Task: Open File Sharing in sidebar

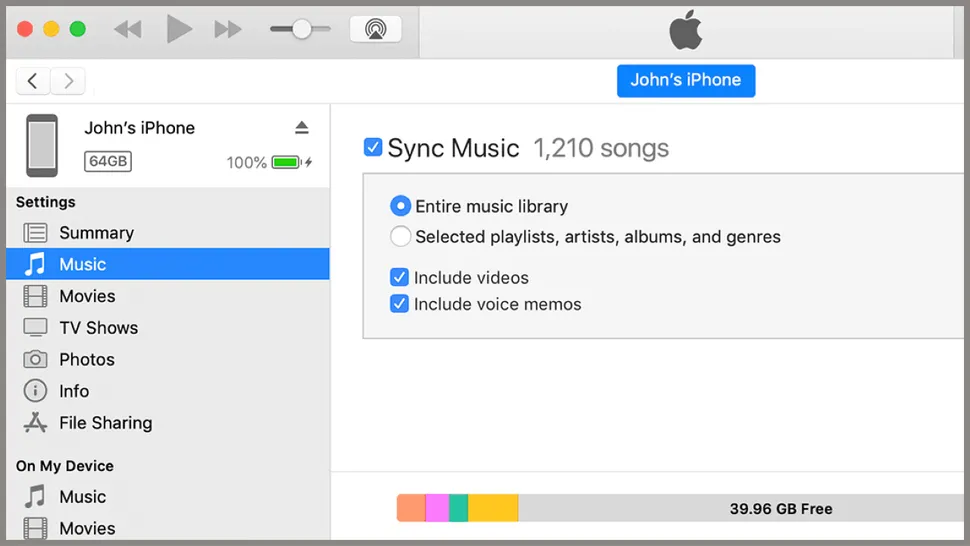Action: pyautogui.click(x=105, y=423)
